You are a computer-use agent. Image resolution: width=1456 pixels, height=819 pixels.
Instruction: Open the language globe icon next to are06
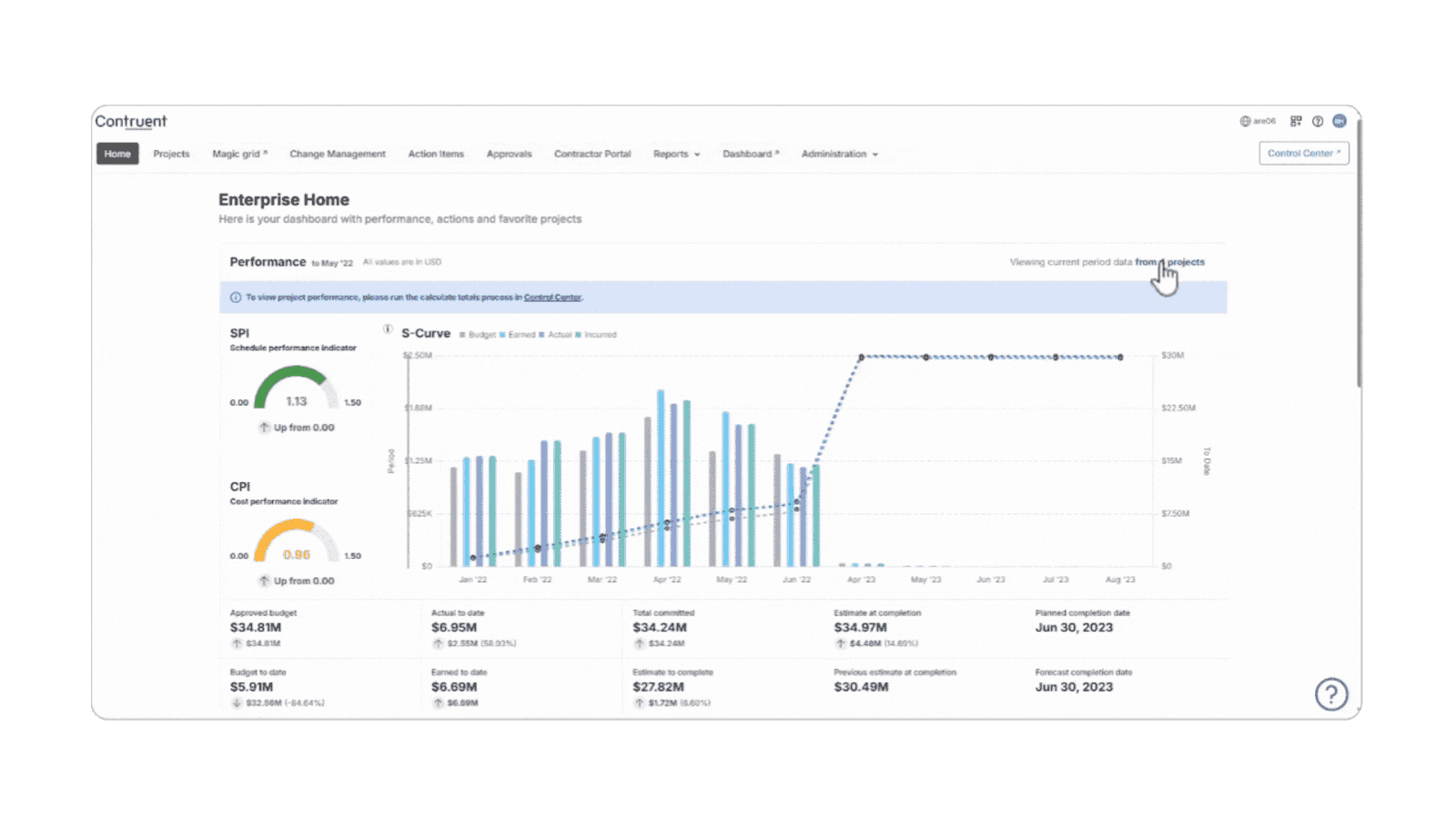(1245, 119)
